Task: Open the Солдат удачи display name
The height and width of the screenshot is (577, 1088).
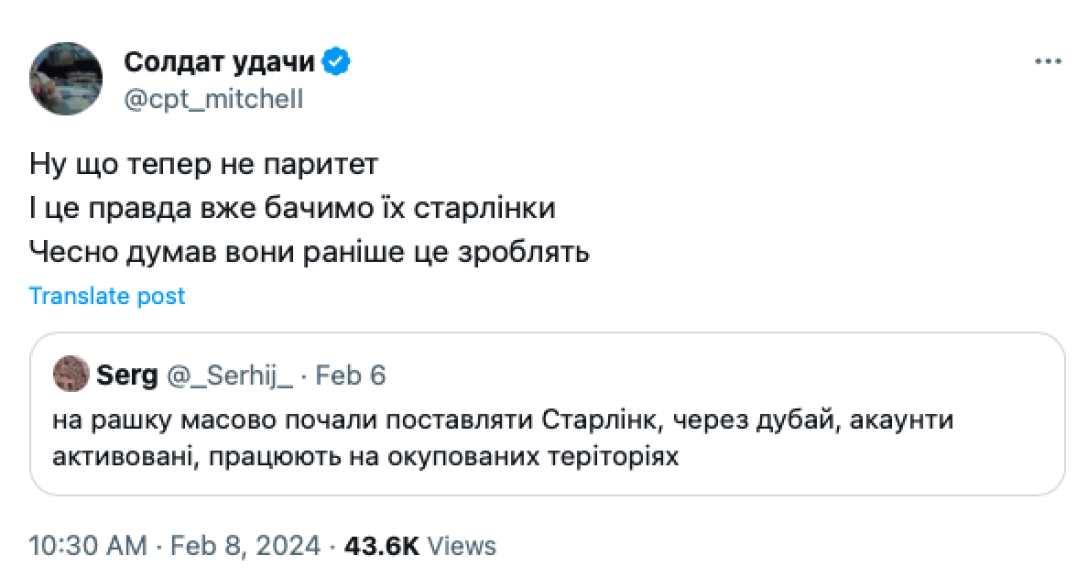Action: (x=219, y=62)
